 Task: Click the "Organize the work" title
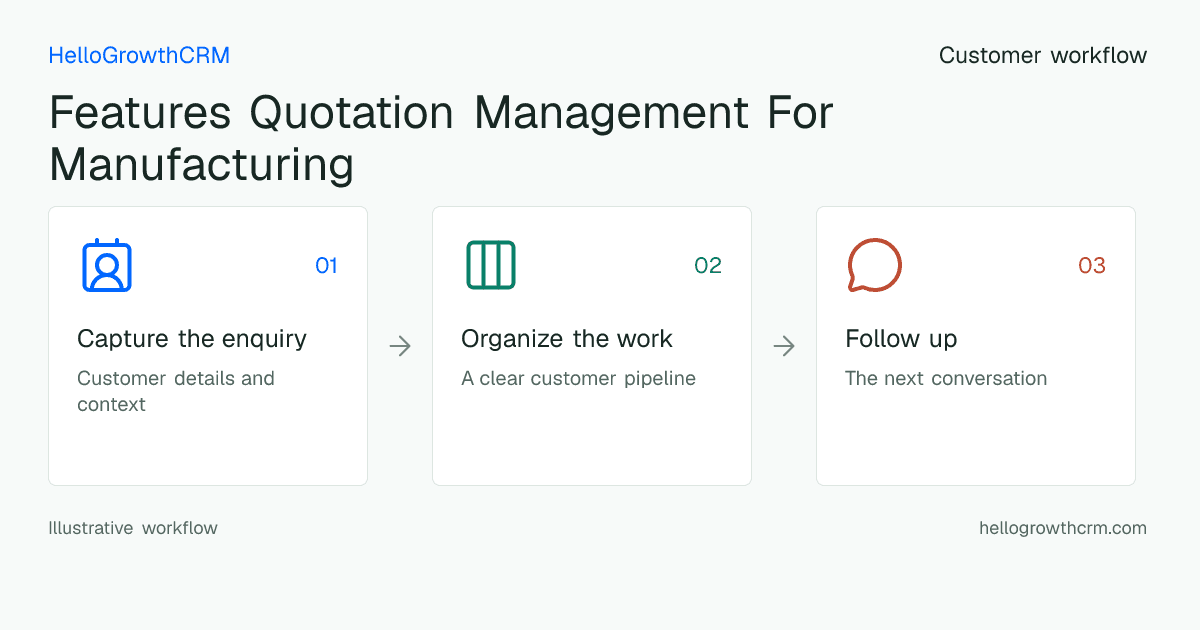click(x=567, y=339)
